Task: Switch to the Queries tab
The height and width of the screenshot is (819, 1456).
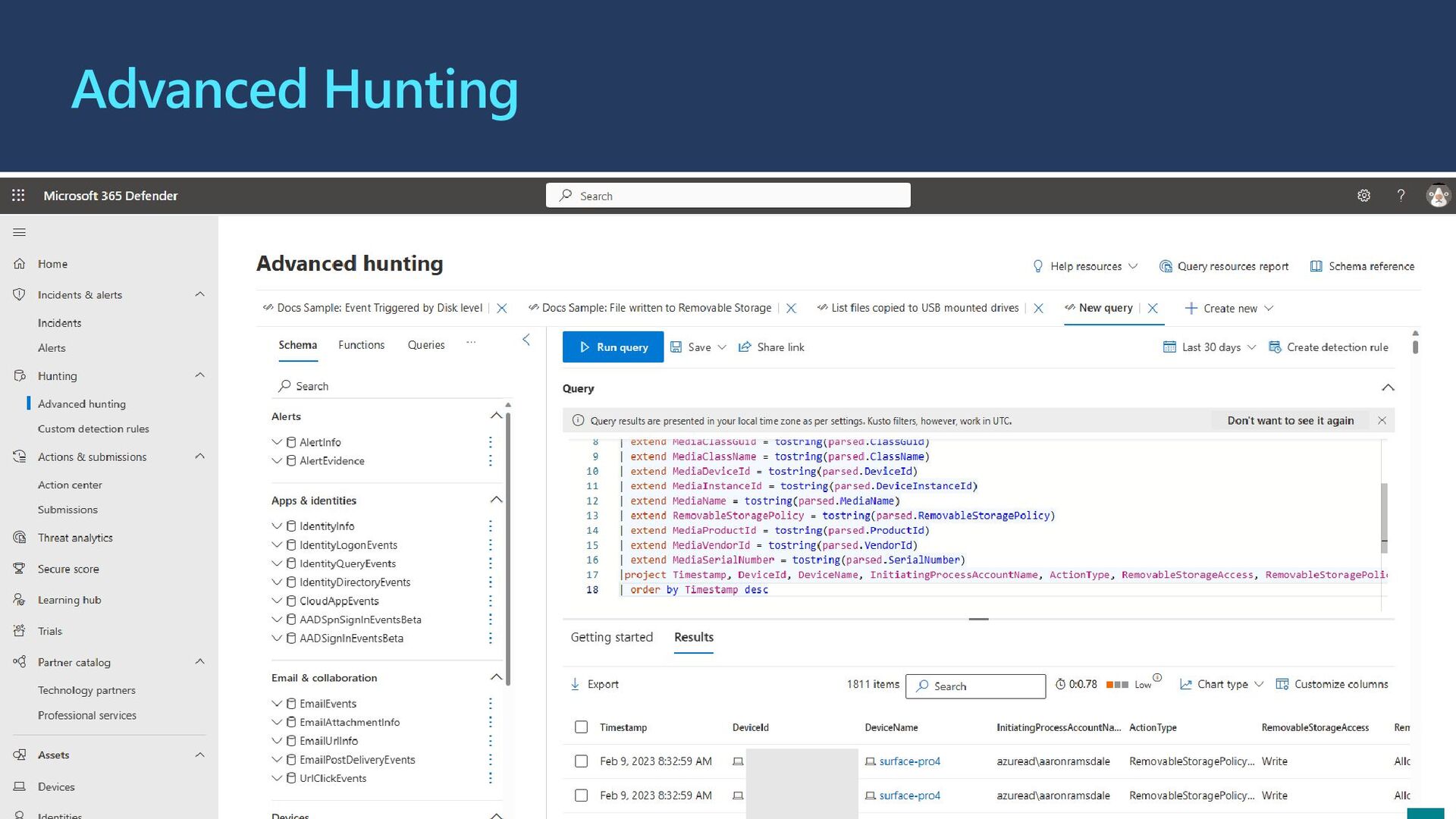Action: click(x=426, y=345)
